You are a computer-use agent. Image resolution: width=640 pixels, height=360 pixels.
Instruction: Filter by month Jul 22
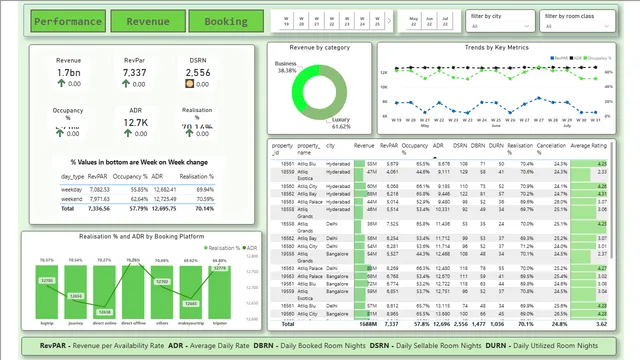tap(445, 21)
